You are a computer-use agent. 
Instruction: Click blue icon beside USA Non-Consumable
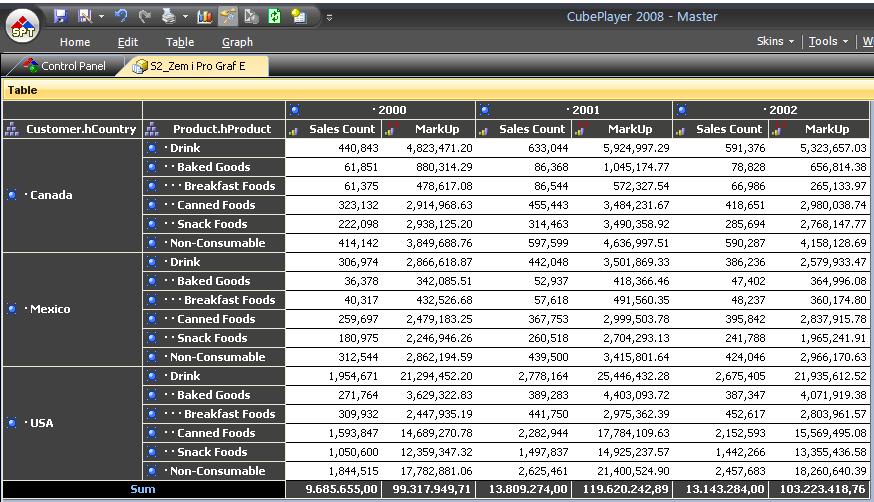152,471
